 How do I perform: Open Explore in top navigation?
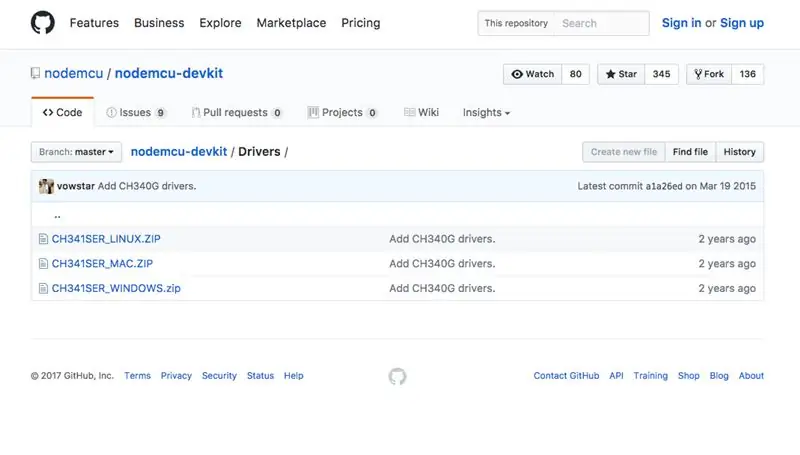pyautogui.click(x=220, y=23)
